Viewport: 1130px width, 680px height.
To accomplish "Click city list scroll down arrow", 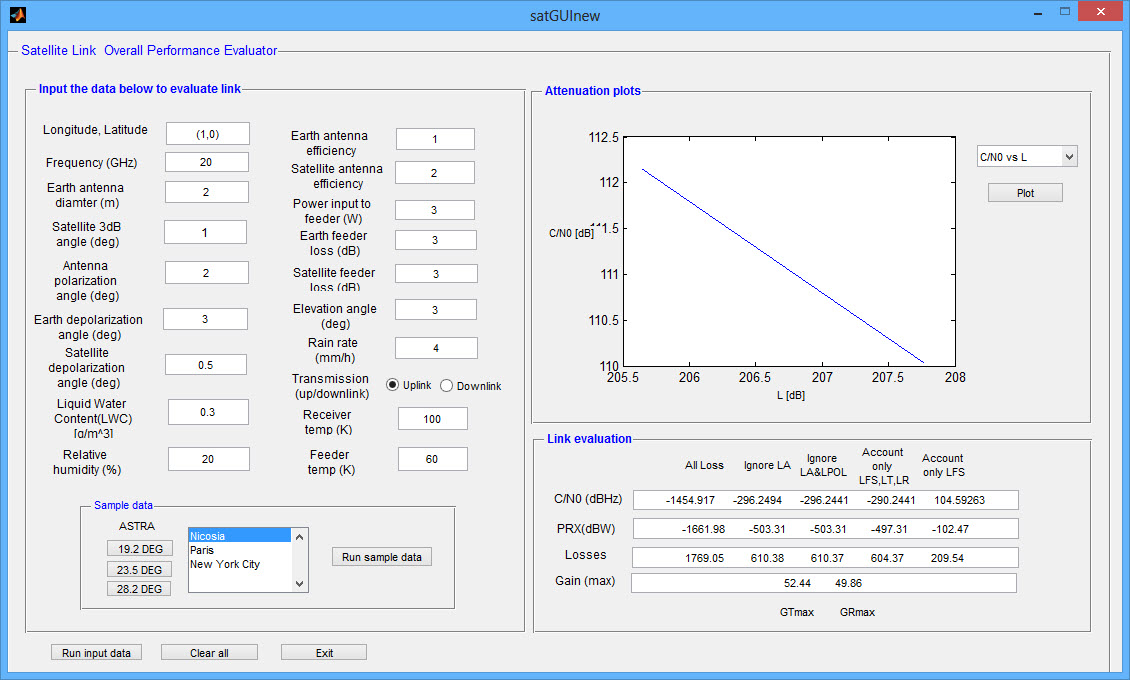I will coord(300,583).
